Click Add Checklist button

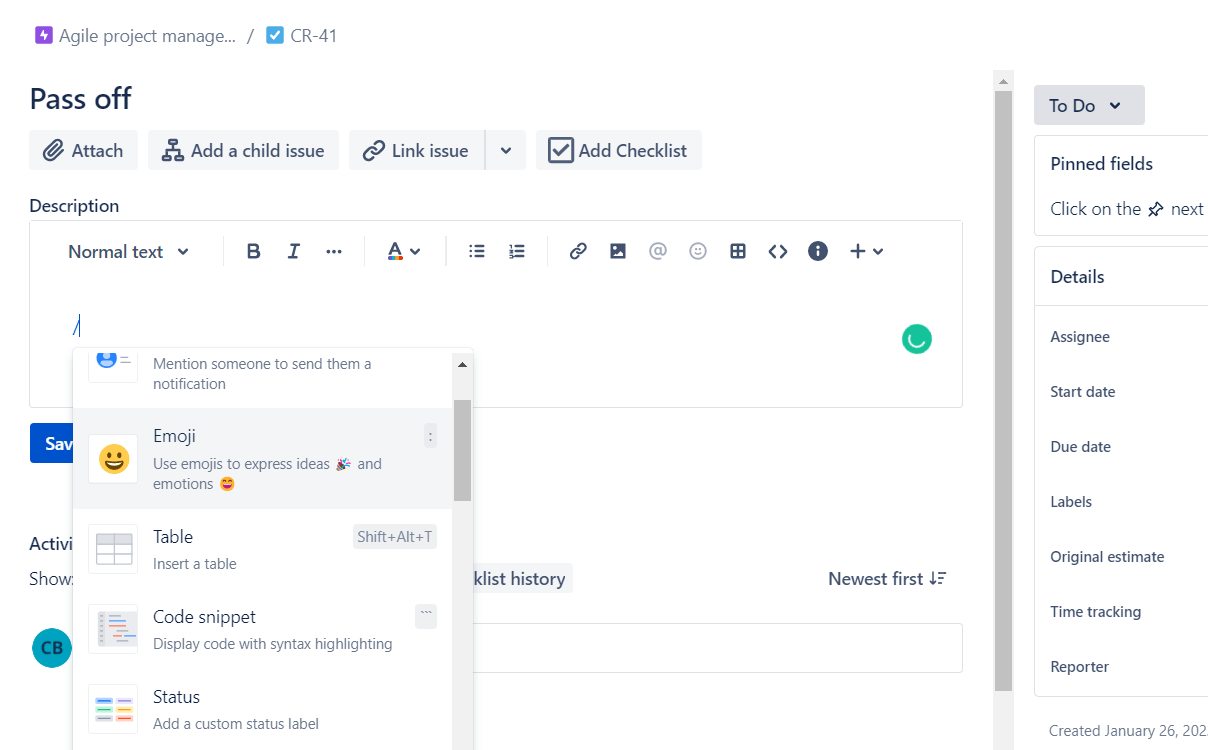[619, 151]
